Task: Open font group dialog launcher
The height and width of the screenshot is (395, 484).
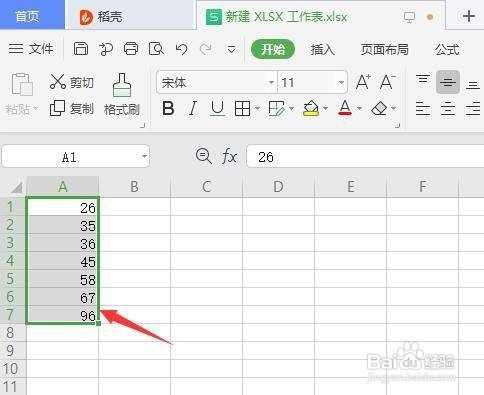Action: tap(397, 126)
